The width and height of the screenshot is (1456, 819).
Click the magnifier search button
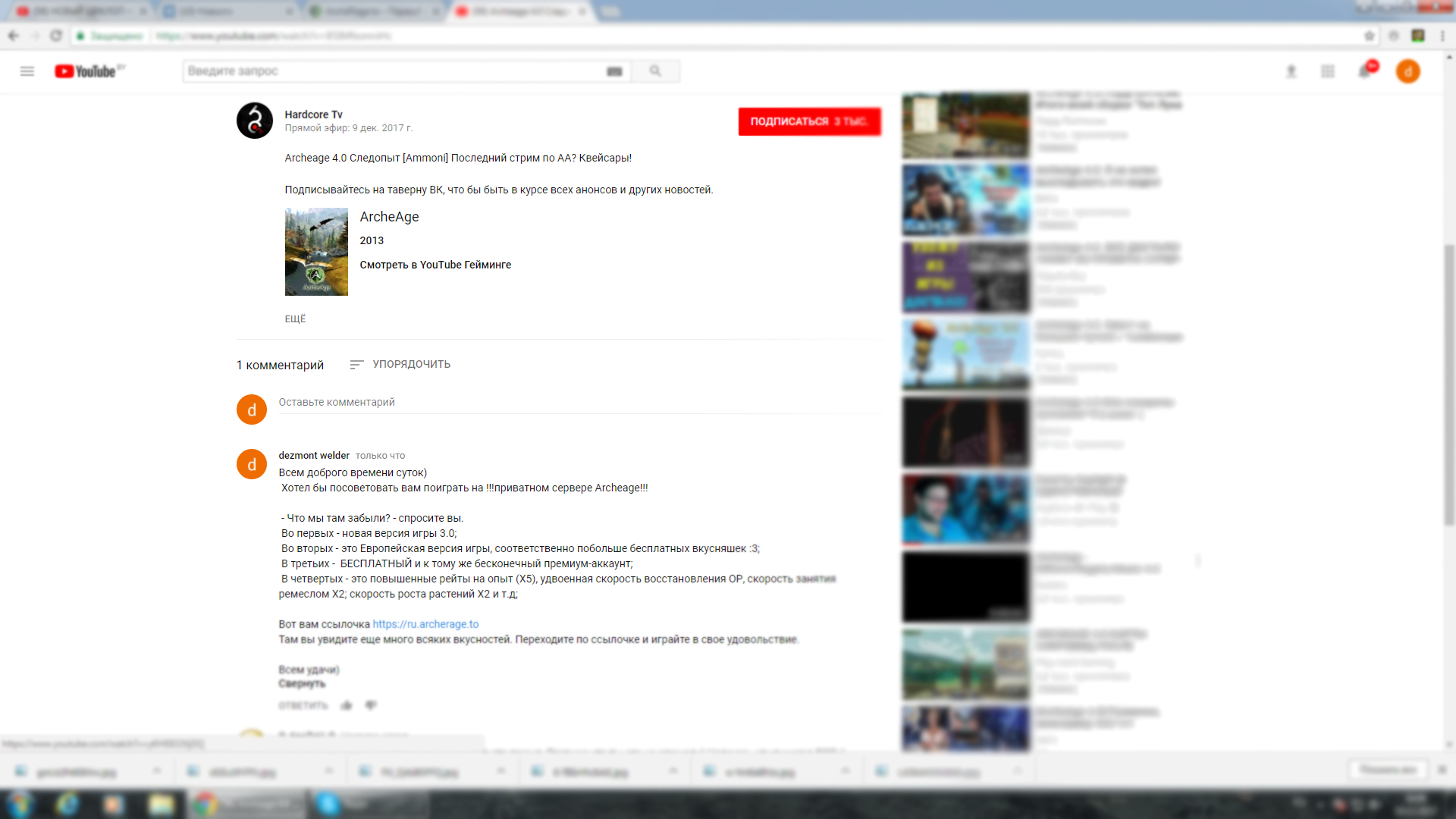(655, 71)
